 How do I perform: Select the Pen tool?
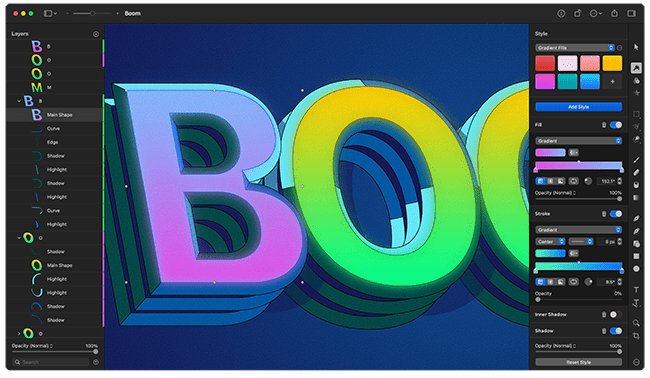point(636,218)
